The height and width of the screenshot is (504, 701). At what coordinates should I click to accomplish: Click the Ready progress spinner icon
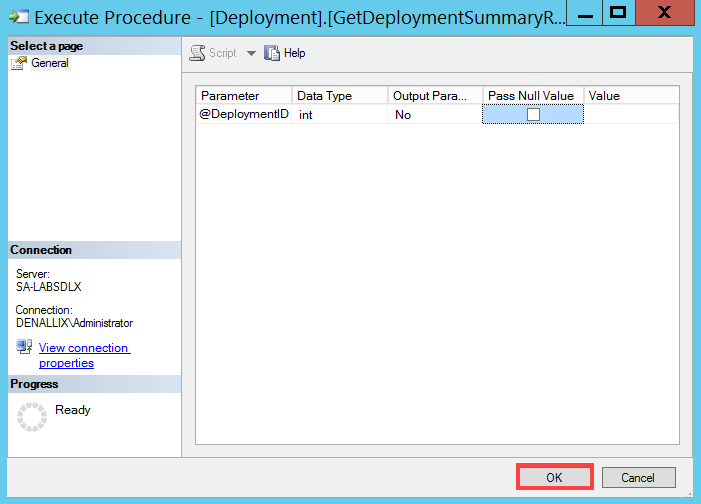click(x=32, y=417)
